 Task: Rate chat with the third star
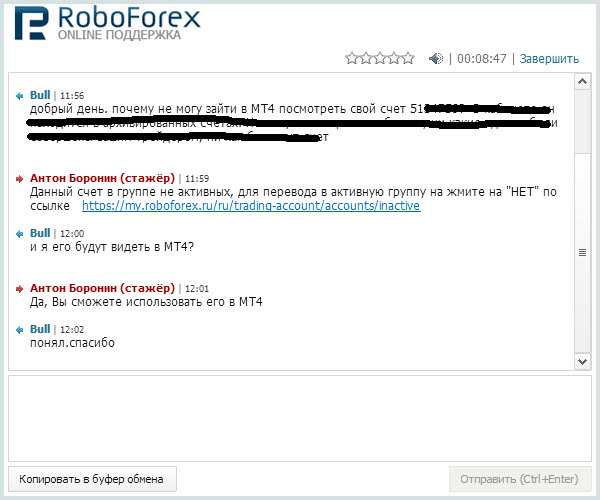[380, 58]
